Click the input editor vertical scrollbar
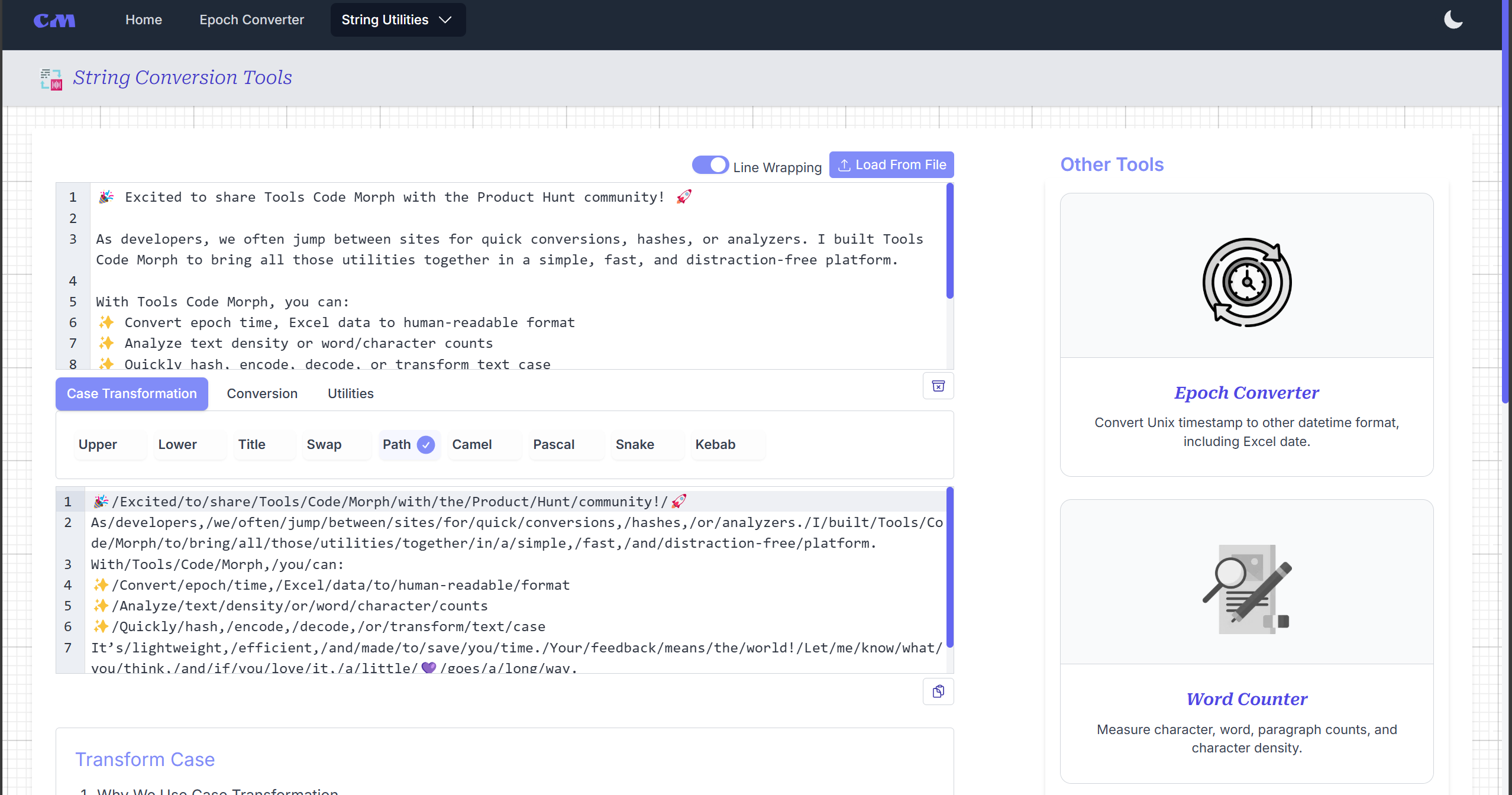The image size is (1512, 795). pos(949,241)
